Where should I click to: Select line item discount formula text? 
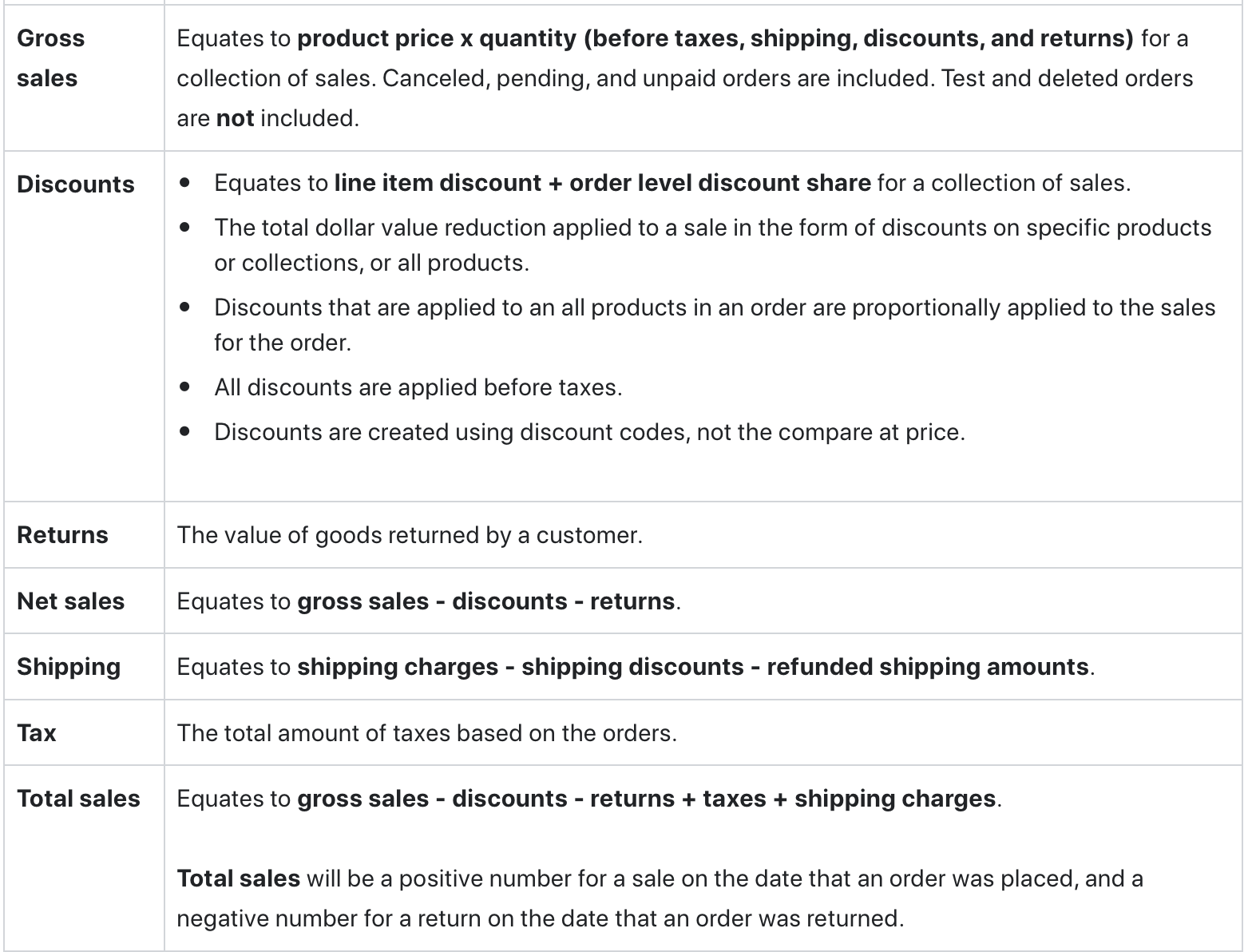602,183
